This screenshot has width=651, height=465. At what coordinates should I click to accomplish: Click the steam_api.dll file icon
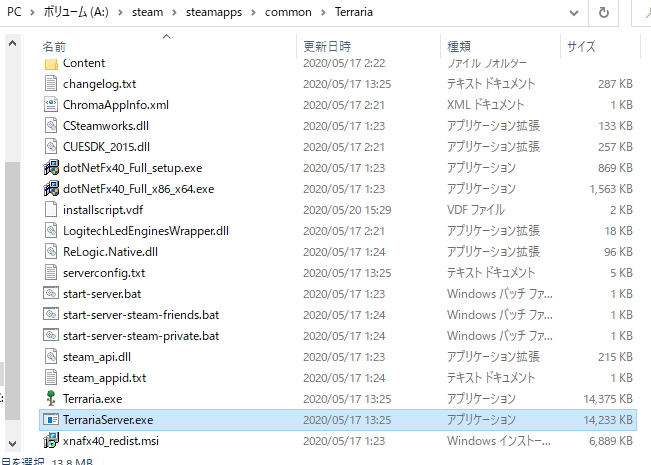[x=51, y=357]
